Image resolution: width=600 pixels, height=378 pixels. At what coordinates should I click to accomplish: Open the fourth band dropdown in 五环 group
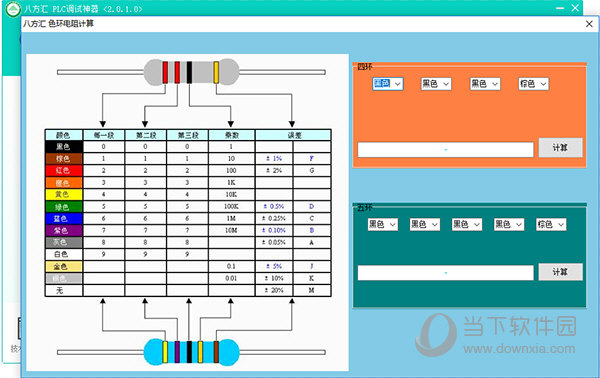click(x=509, y=225)
